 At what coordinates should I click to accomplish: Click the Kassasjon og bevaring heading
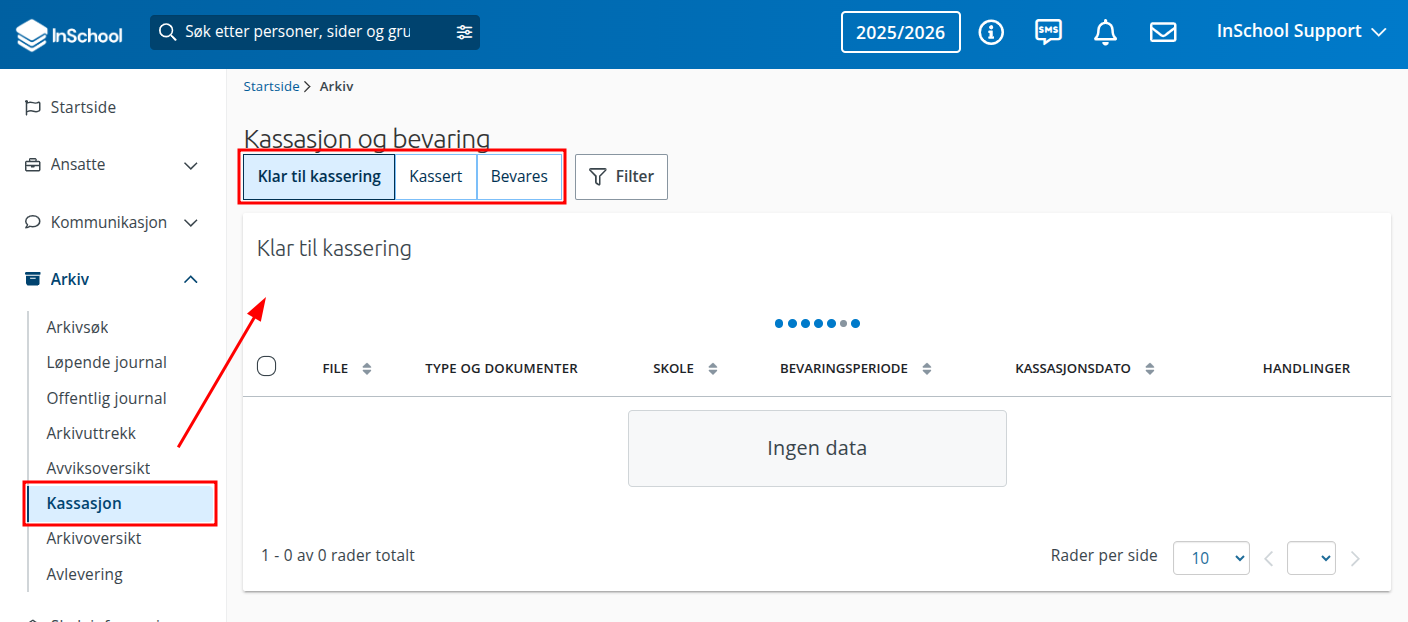[x=367, y=139]
